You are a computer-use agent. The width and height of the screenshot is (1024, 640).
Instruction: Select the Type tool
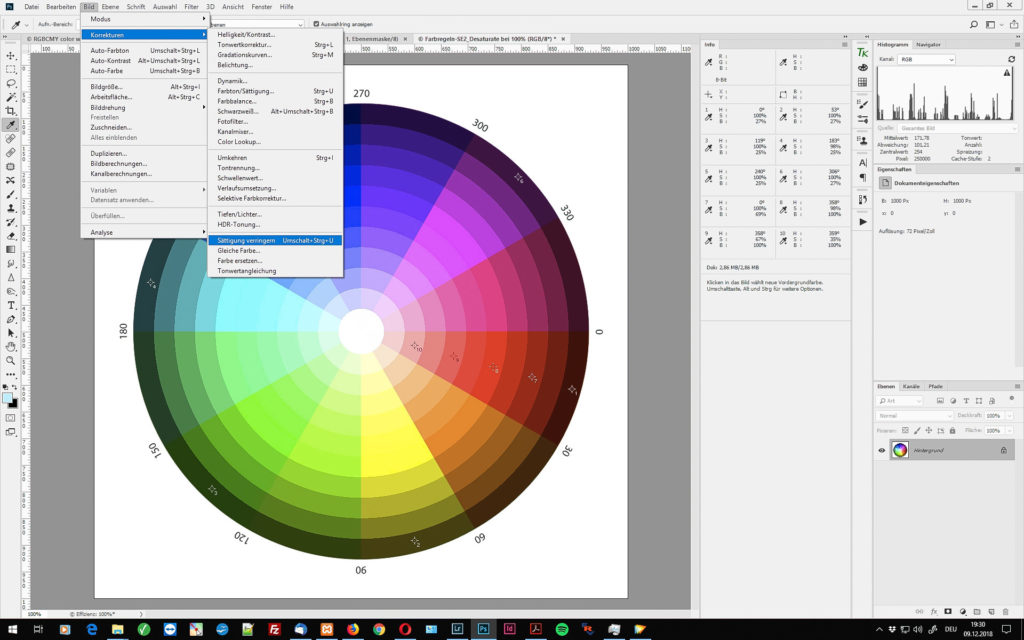click(x=11, y=305)
